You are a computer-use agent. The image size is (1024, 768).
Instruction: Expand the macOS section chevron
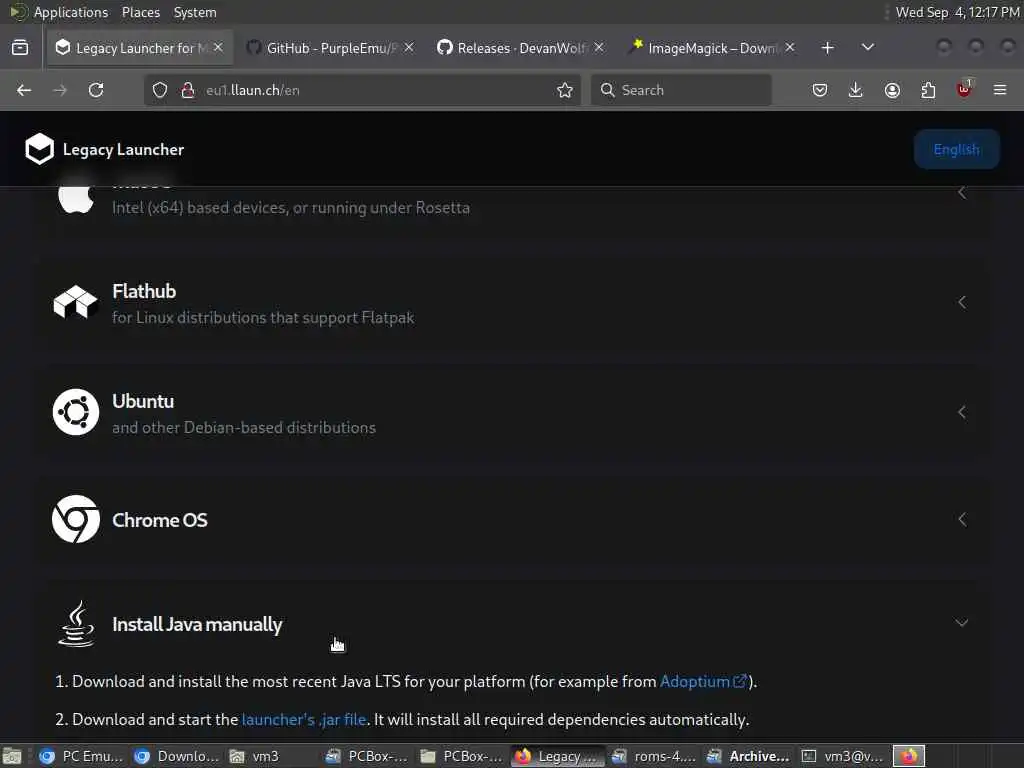click(x=961, y=193)
